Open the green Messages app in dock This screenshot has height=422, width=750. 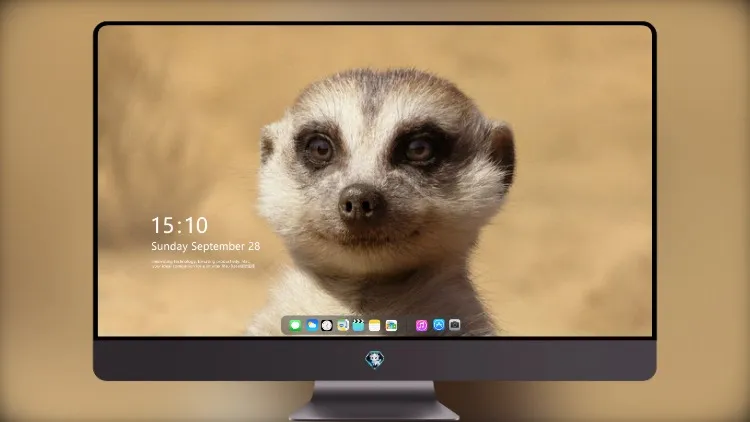pos(295,325)
